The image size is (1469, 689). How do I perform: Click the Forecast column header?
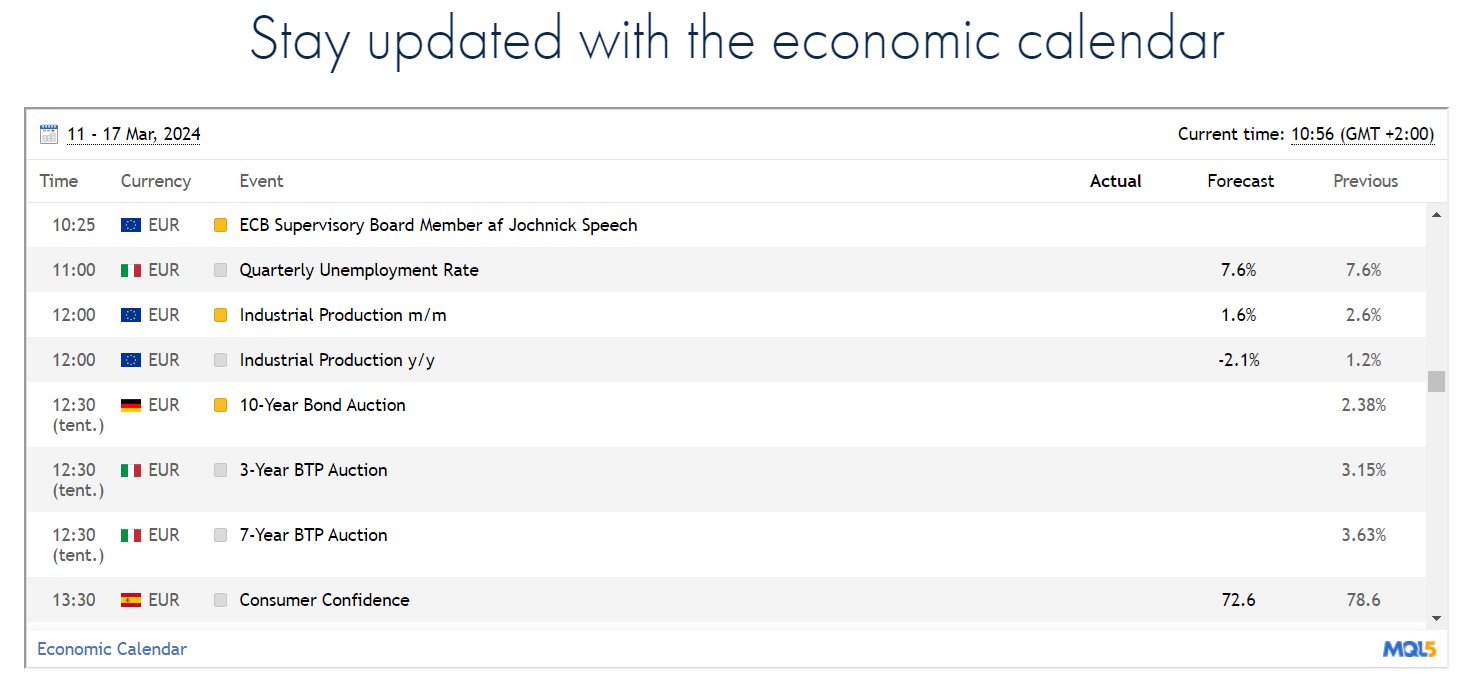1240,181
